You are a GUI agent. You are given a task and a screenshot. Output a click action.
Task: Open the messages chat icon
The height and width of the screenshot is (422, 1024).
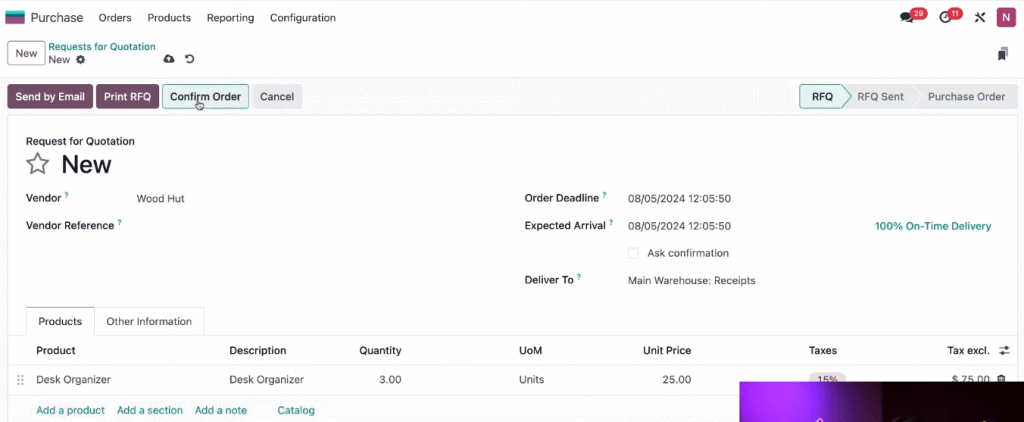pyautogui.click(x=906, y=18)
